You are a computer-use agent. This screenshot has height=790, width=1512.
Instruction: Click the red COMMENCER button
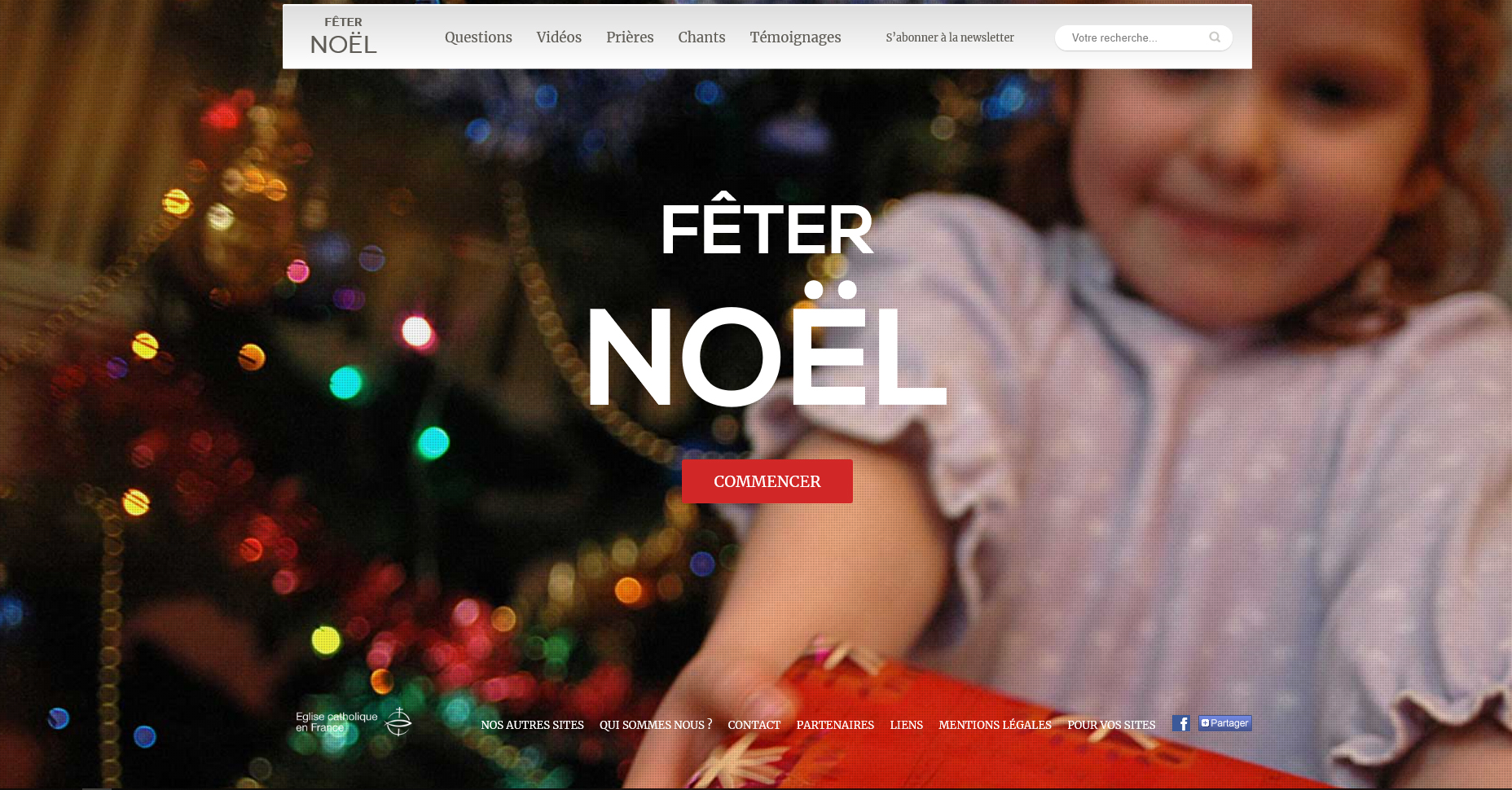click(x=767, y=481)
